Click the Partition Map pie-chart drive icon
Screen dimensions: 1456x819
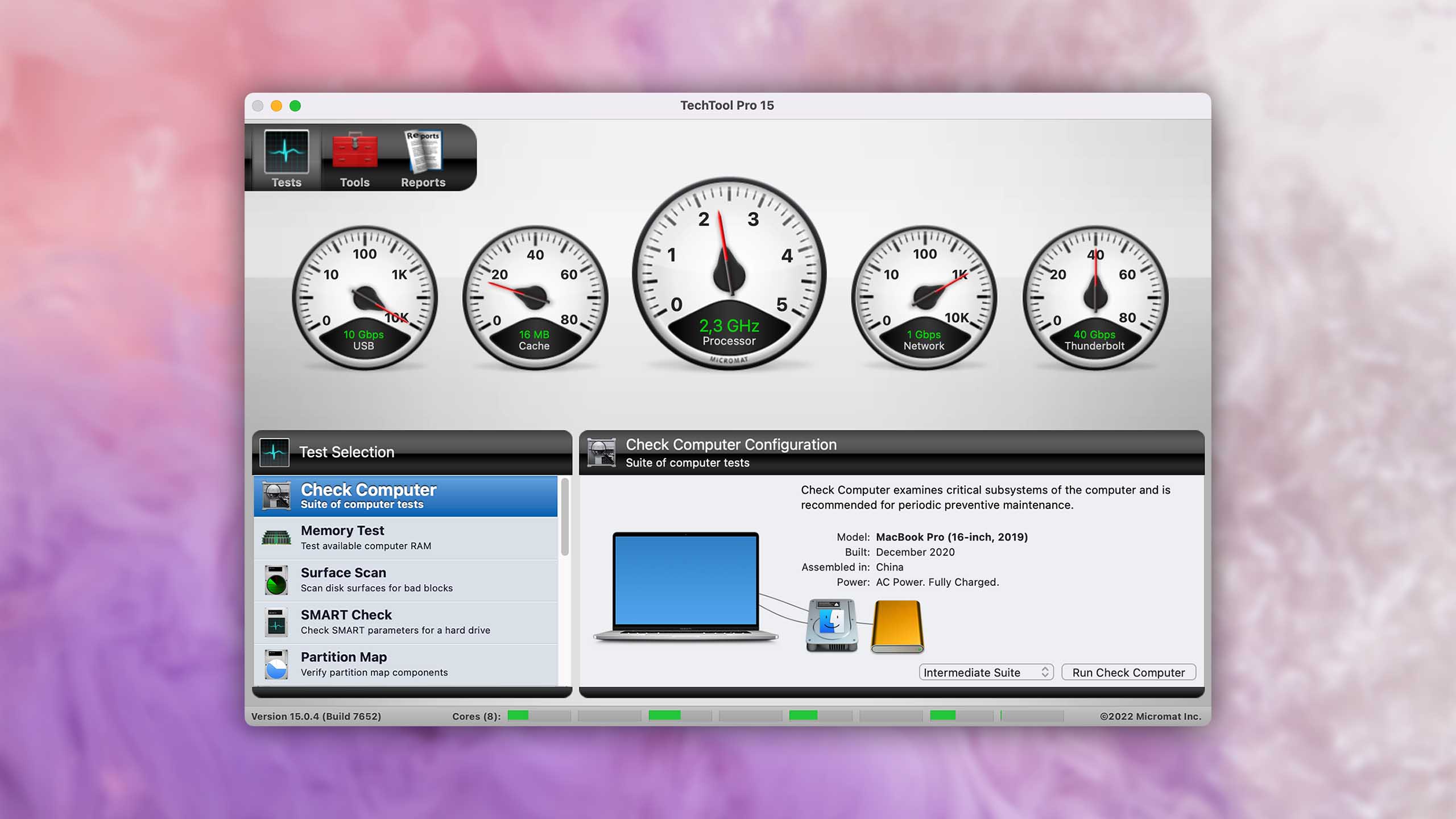(276, 664)
